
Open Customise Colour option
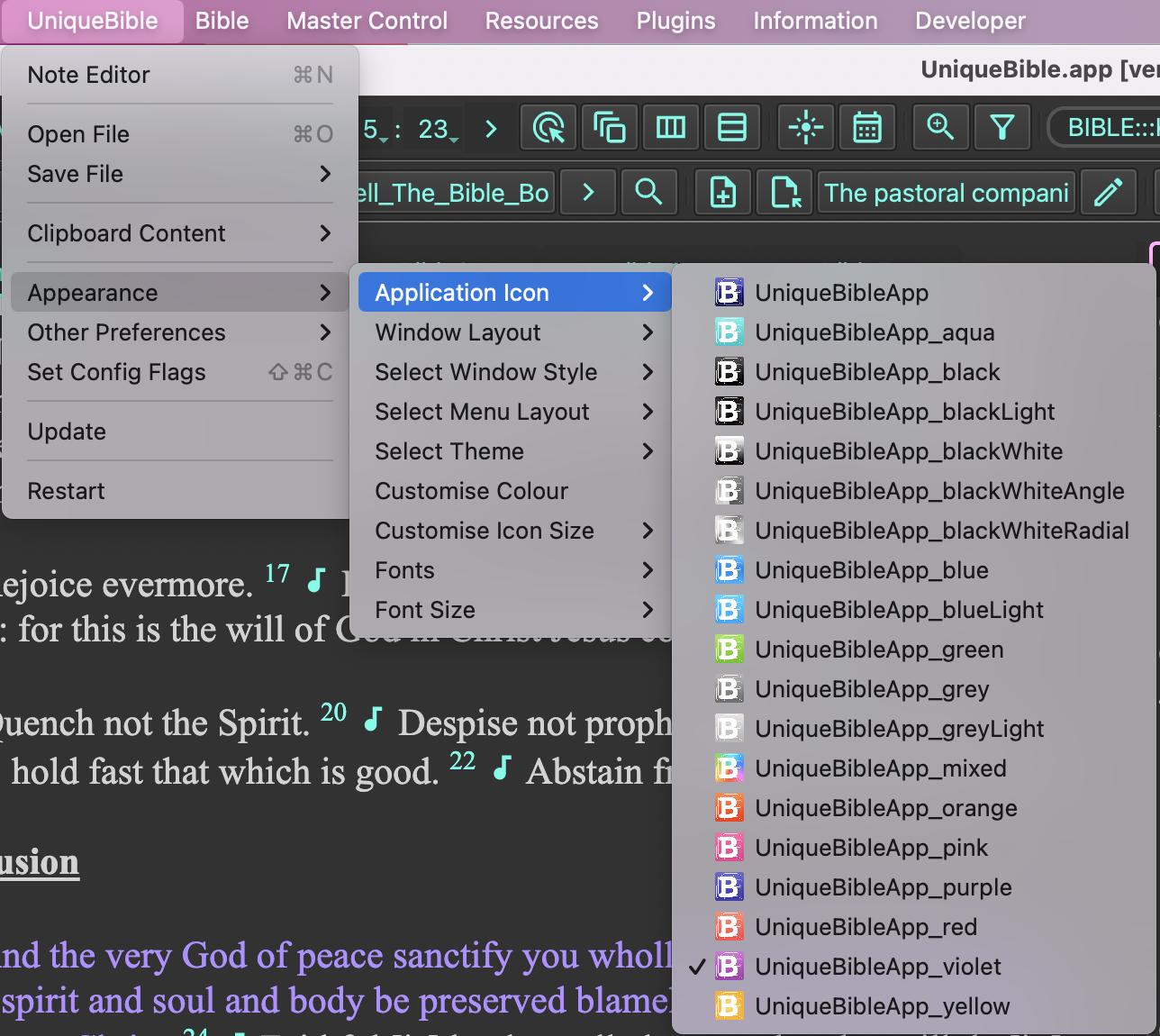(514, 491)
